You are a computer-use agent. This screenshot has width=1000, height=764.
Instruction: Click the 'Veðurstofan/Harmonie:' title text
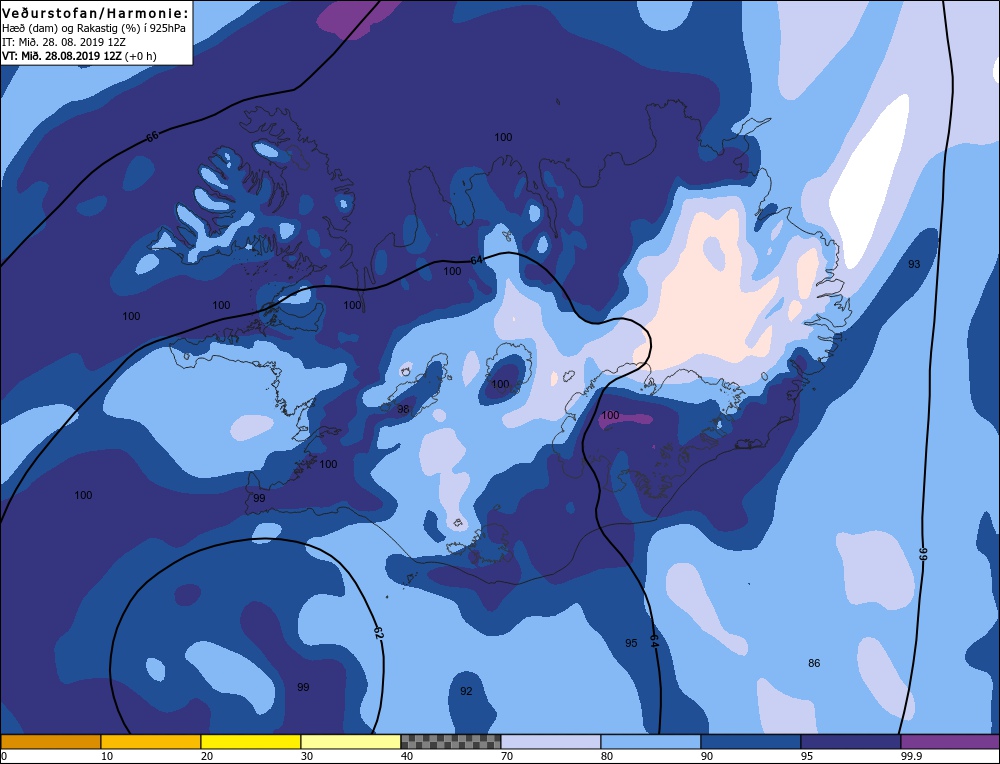click(96, 13)
